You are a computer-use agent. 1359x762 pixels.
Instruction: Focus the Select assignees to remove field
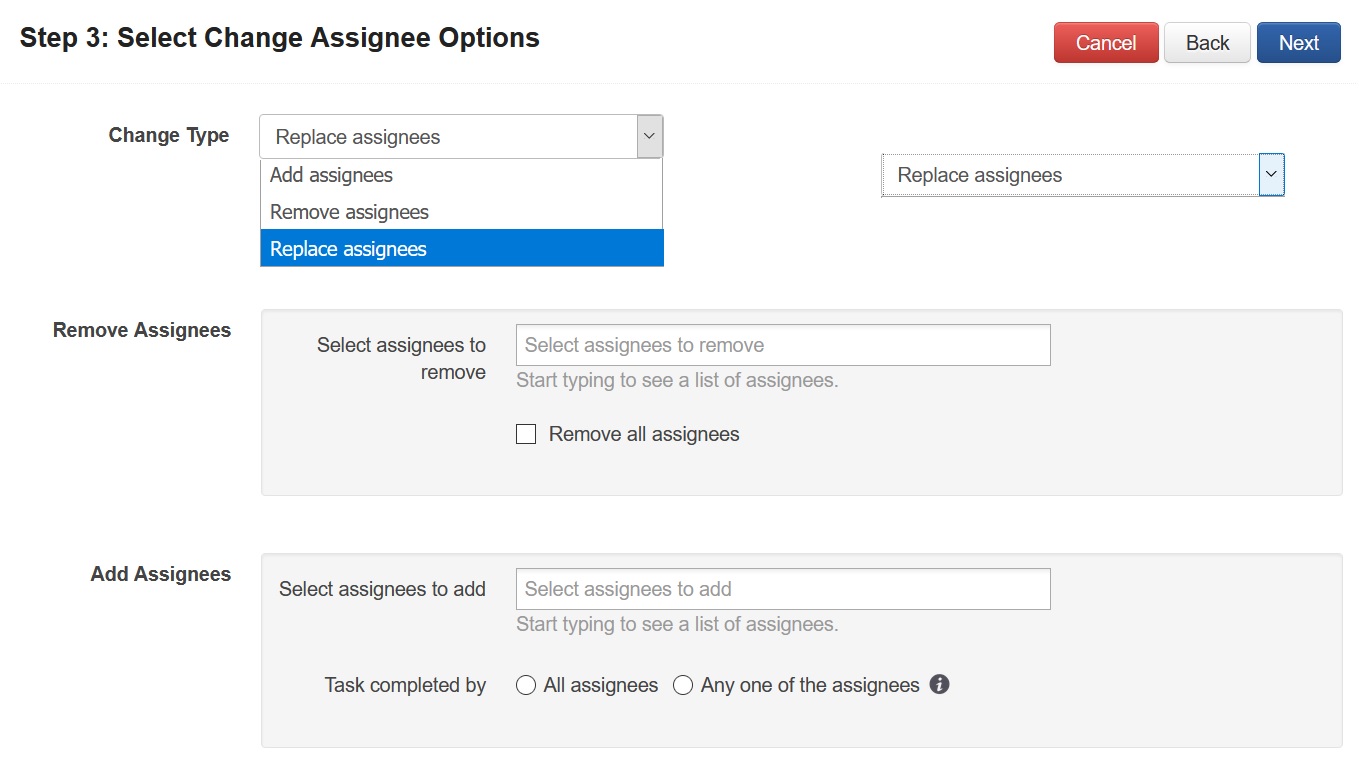pyautogui.click(x=783, y=345)
